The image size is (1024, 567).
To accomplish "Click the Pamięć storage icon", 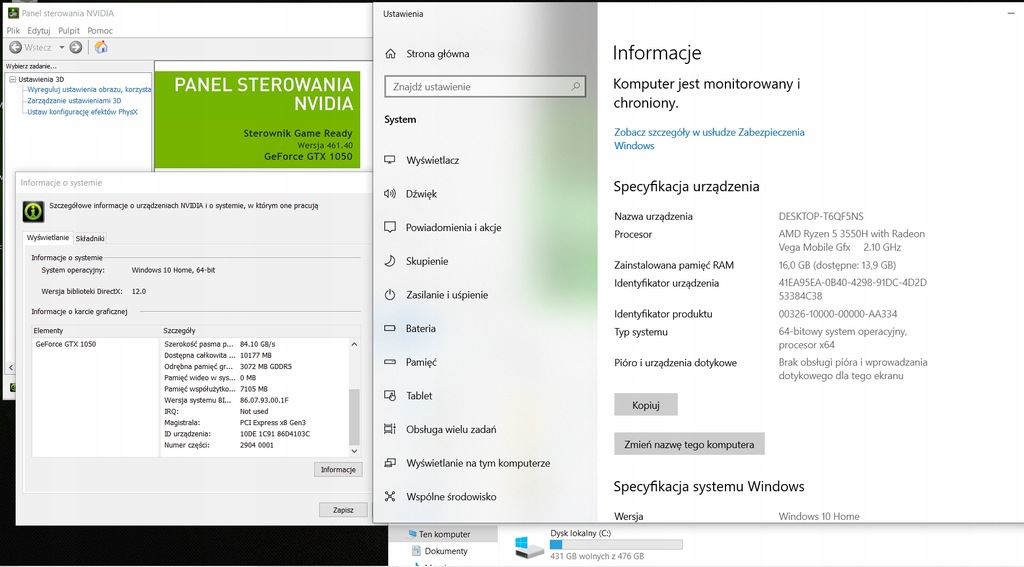I will pyautogui.click(x=390, y=362).
